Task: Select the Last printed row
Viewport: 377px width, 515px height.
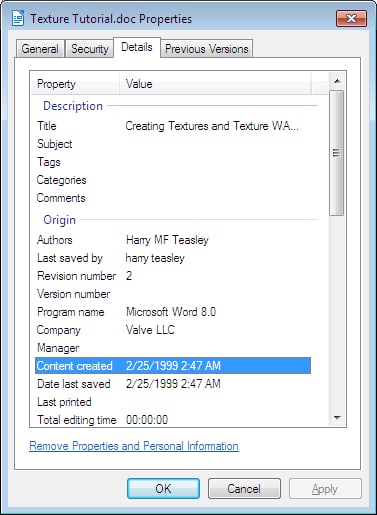Action: coord(173,402)
